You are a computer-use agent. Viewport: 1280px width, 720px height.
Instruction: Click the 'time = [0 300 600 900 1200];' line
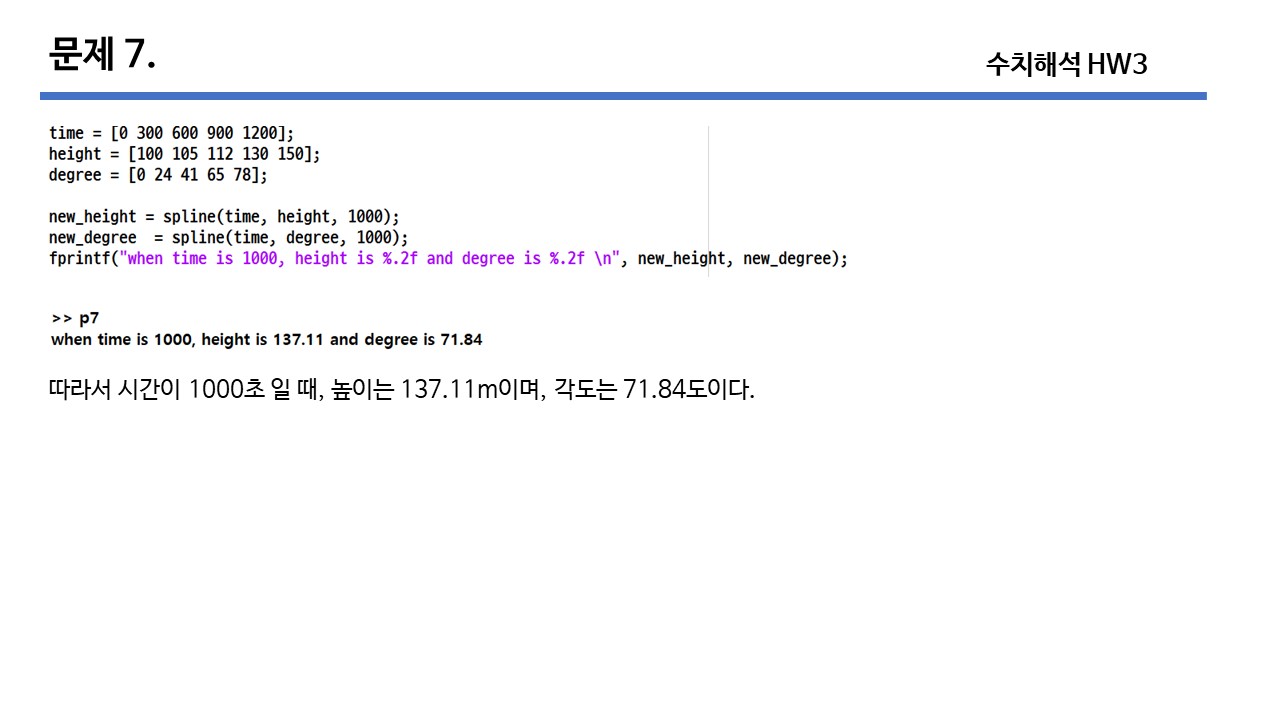click(x=172, y=132)
